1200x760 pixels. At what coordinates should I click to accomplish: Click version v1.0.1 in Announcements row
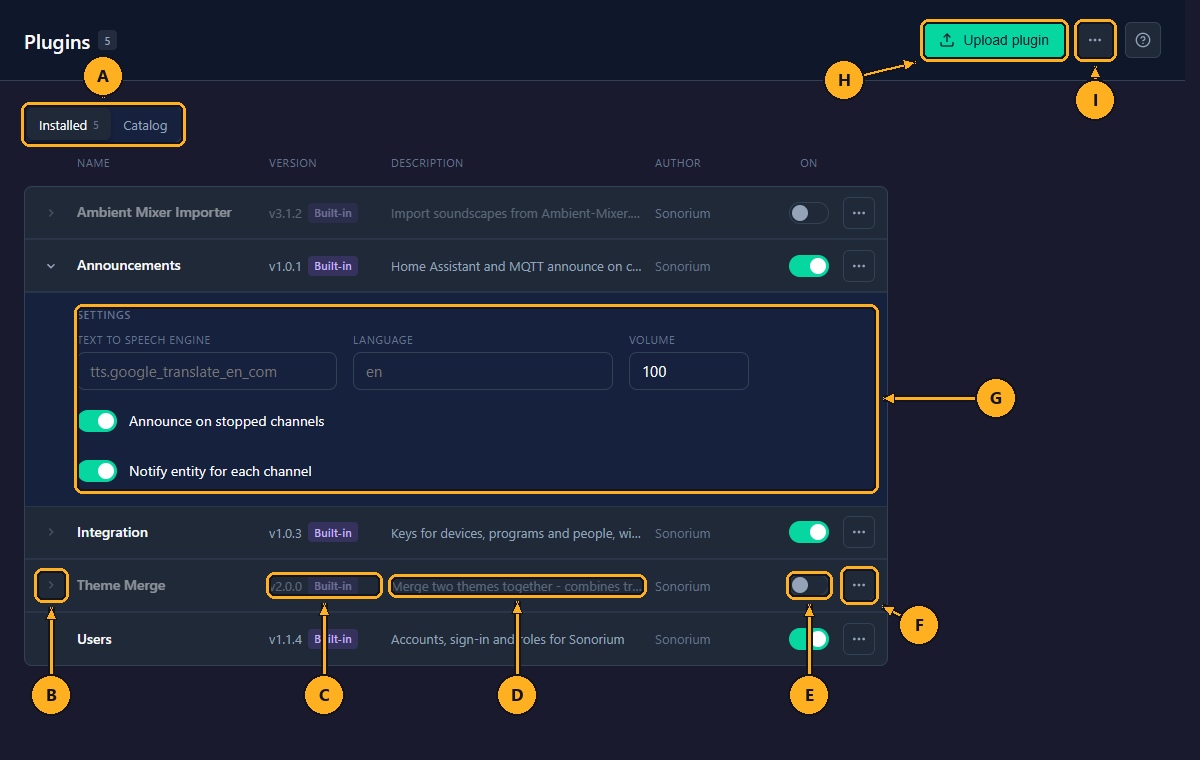tap(285, 267)
